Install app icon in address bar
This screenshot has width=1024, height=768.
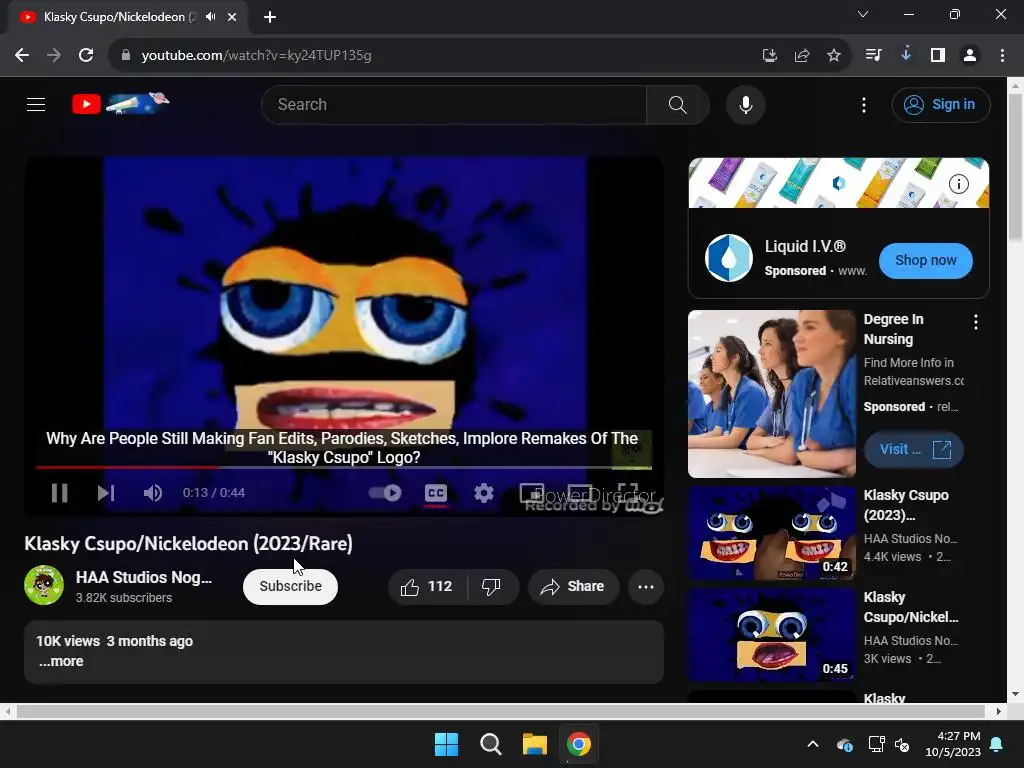tap(769, 56)
